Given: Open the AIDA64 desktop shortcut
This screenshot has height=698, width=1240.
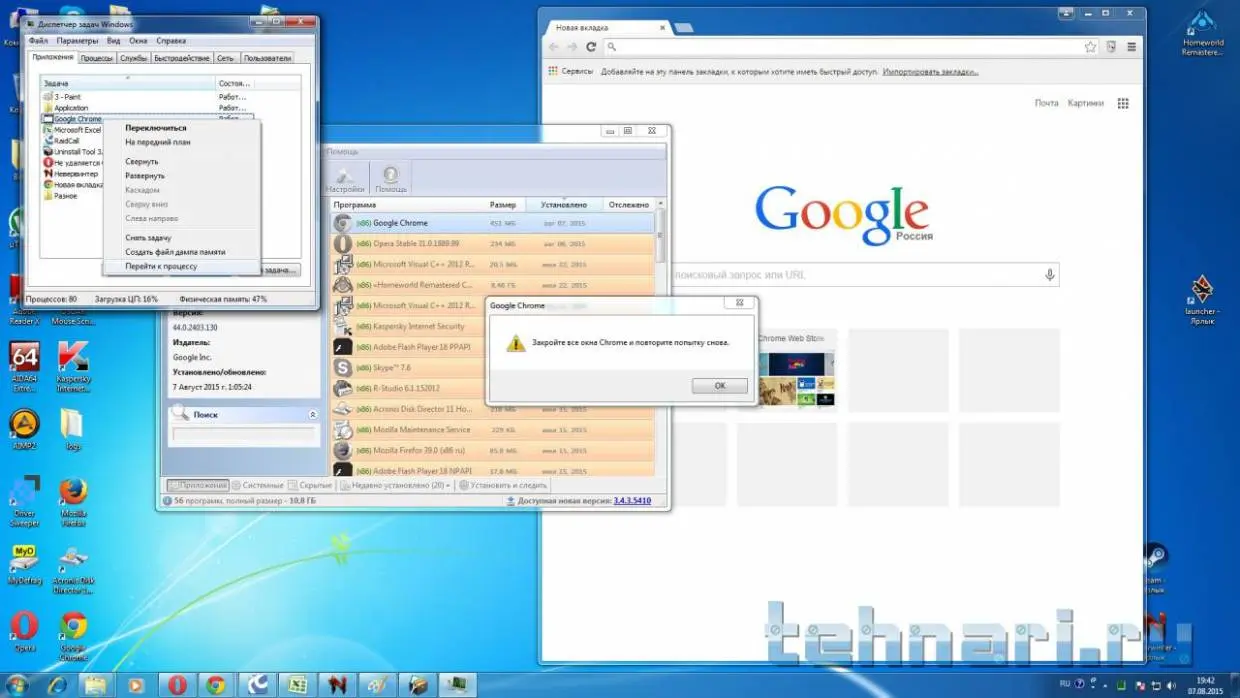Looking at the screenshot, I should pos(24,366).
